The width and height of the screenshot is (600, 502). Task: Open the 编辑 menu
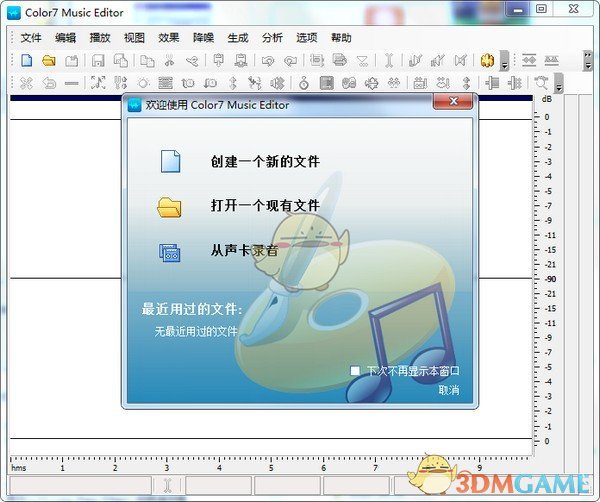tap(65, 37)
